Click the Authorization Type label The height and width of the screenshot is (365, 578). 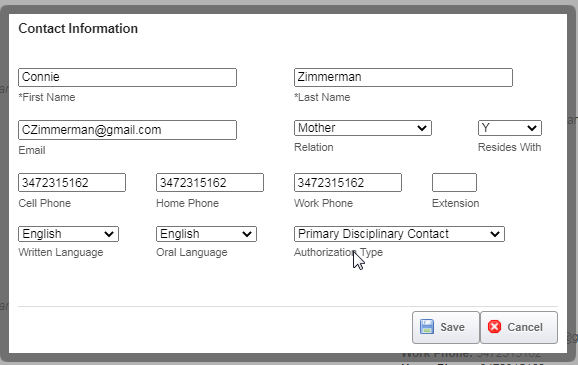338,252
